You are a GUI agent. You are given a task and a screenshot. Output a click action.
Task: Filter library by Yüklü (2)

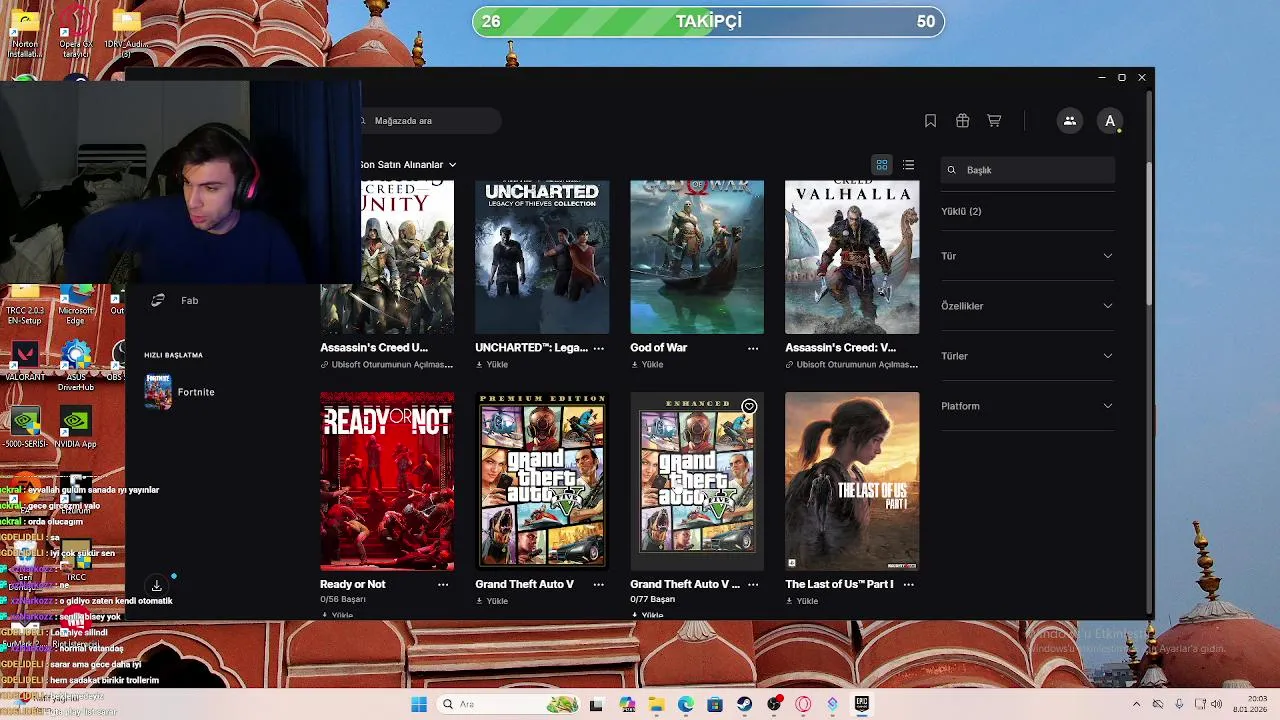[x=961, y=211]
